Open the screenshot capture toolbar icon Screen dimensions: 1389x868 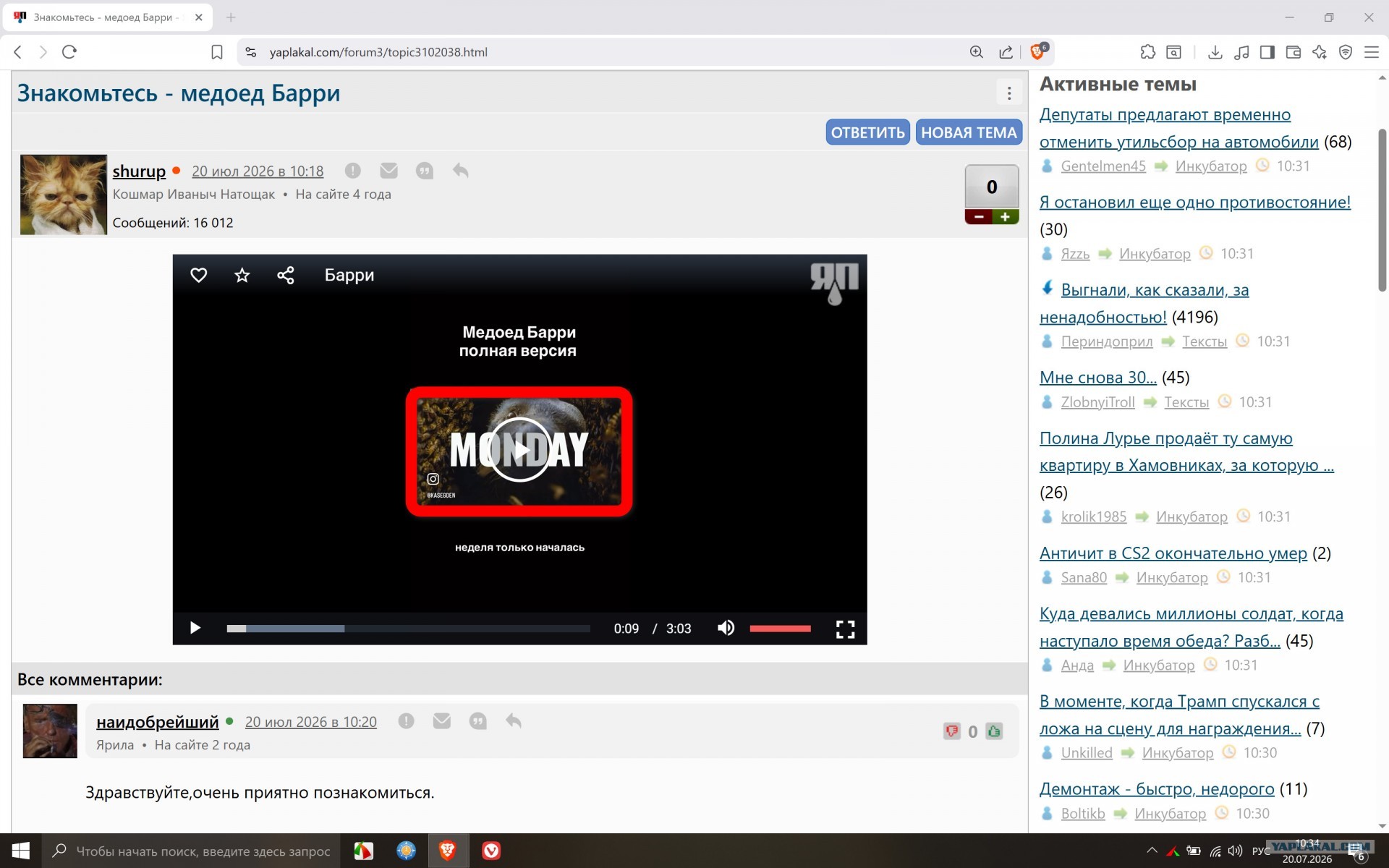[1174, 52]
